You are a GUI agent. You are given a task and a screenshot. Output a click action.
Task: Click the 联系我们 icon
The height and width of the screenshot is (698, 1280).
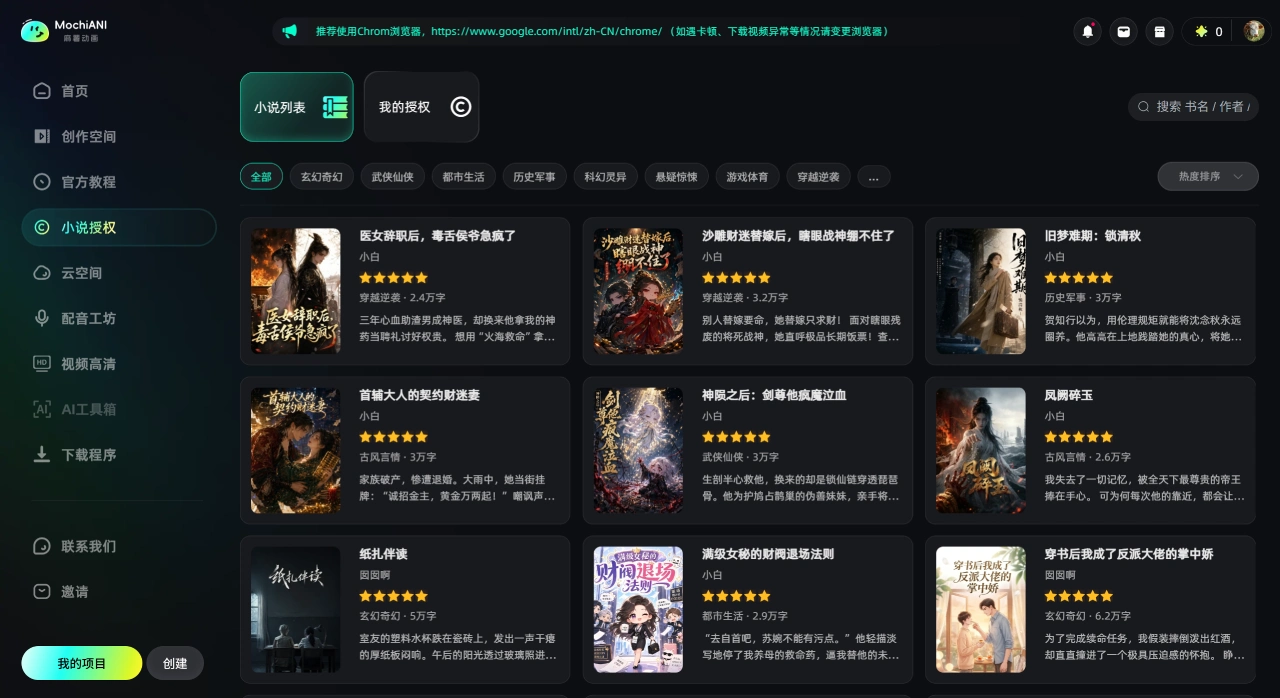(x=42, y=546)
